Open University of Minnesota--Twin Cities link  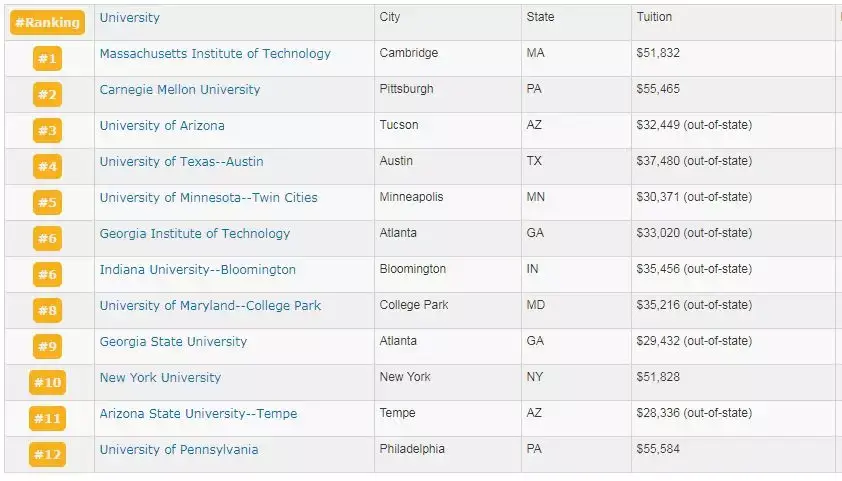point(208,198)
